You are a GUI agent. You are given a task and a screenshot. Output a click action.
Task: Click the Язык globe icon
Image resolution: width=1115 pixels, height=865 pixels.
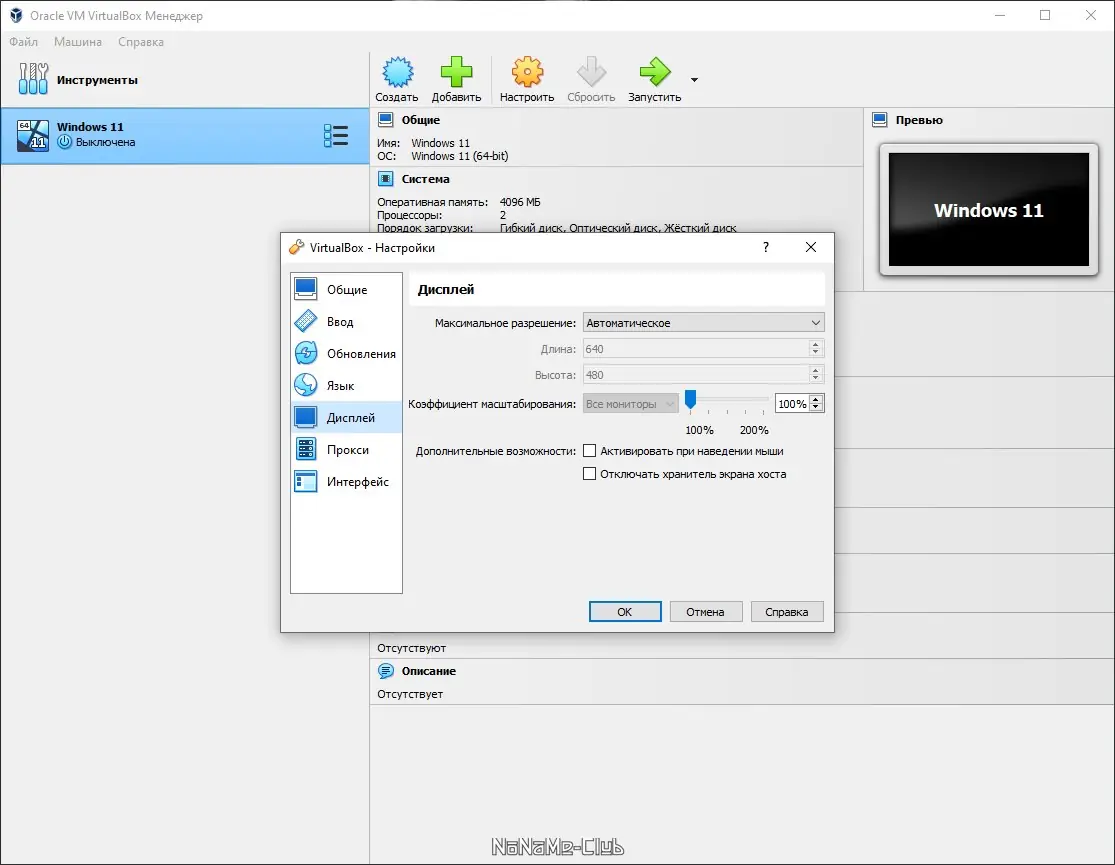(306, 386)
